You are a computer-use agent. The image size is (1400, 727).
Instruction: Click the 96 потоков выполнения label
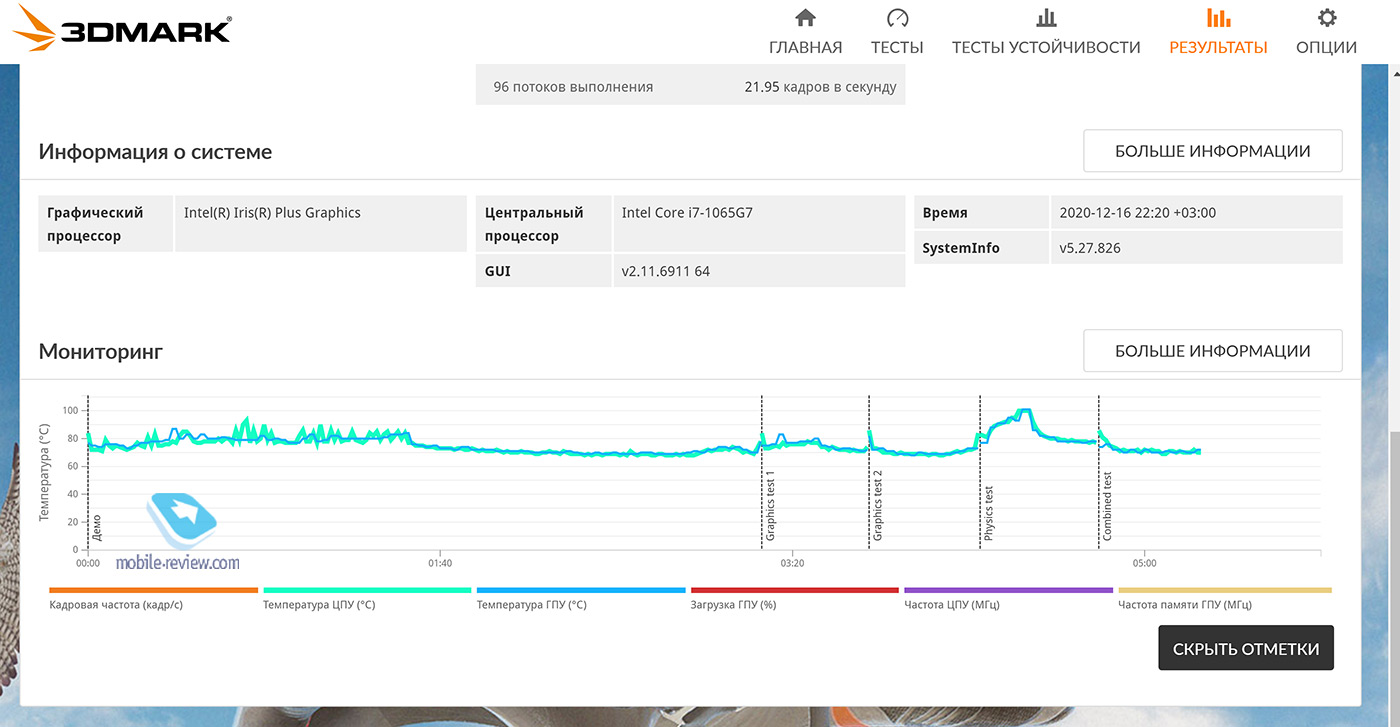573,87
